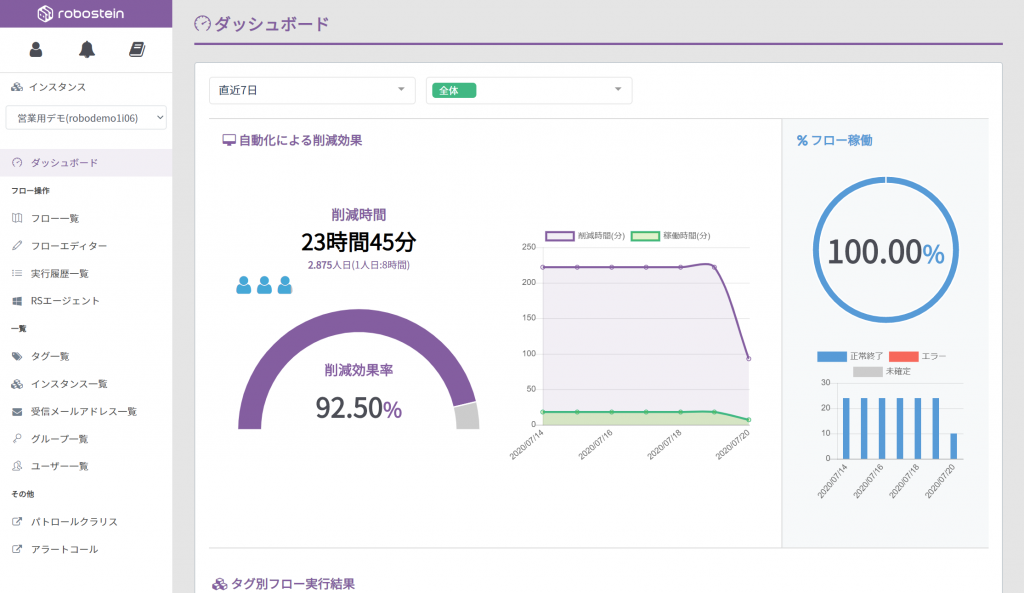Click the 2020/07/20 bar in bar chart

953,446
